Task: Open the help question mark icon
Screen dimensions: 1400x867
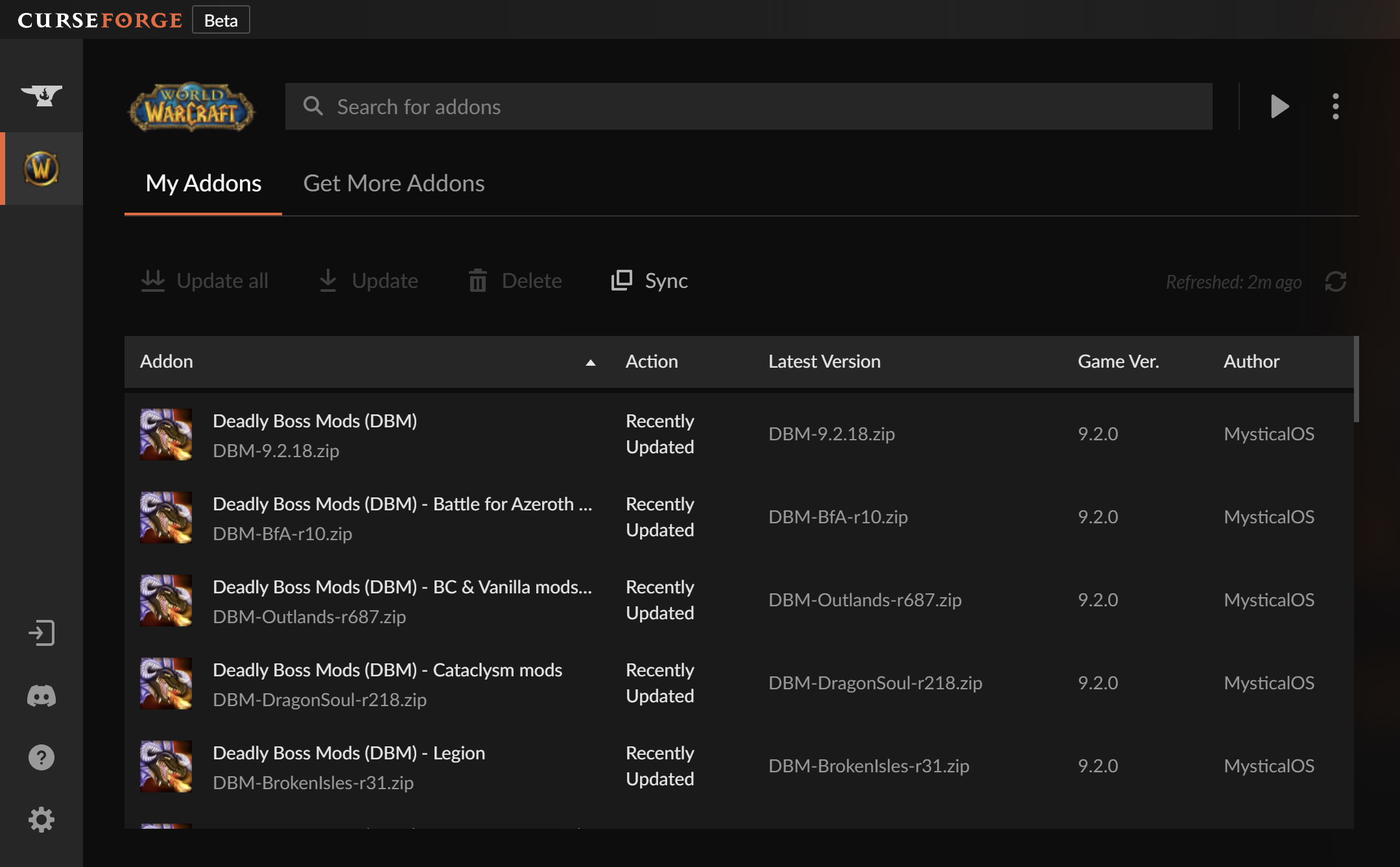Action: click(42, 757)
